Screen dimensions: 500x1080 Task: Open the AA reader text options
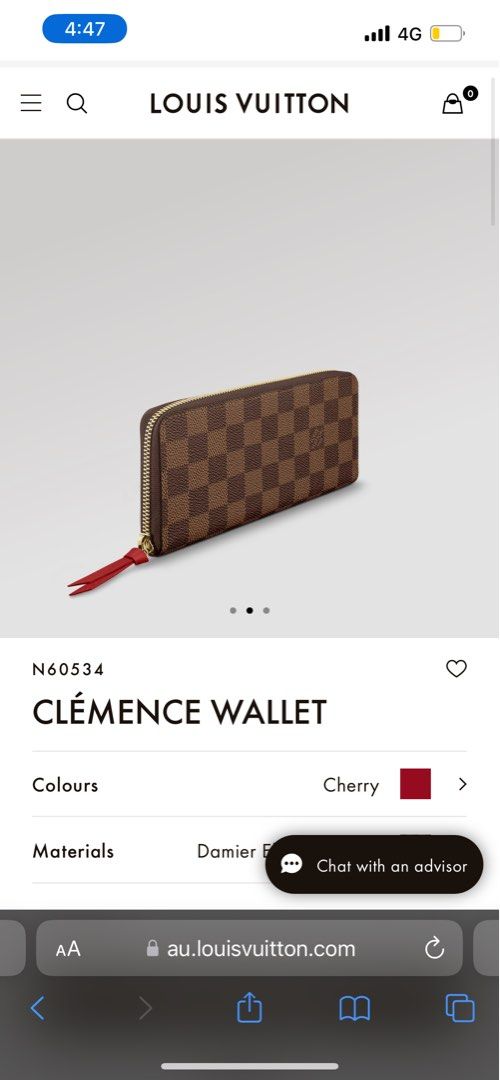(x=68, y=949)
